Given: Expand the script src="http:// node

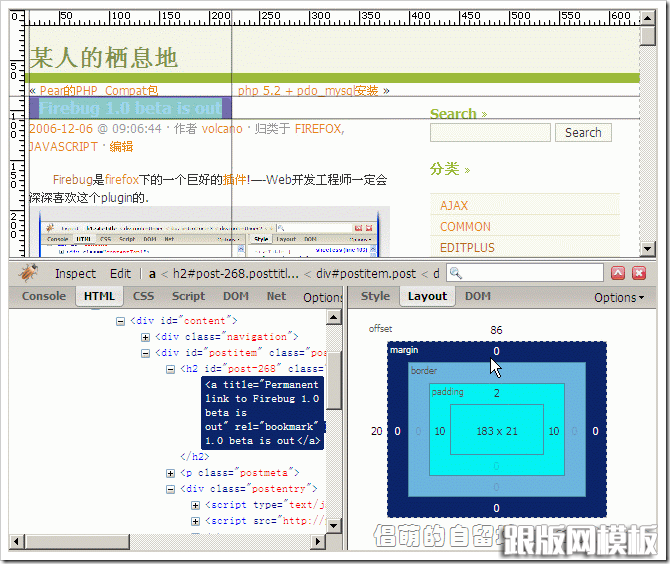Looking at the screenshot, I should pyautogui.click(x=195, y=521).
